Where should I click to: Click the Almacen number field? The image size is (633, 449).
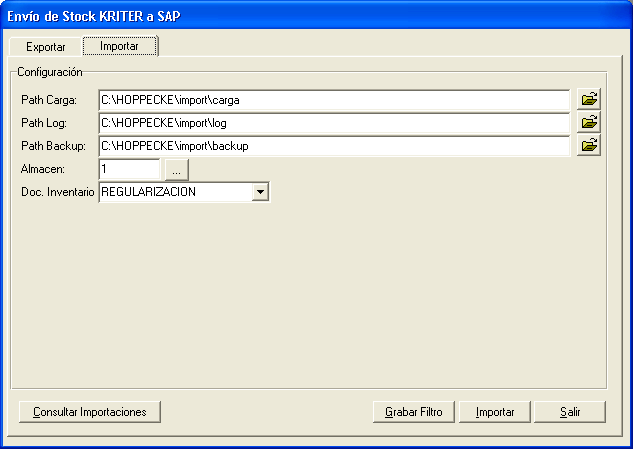click(x=129, y=169)
